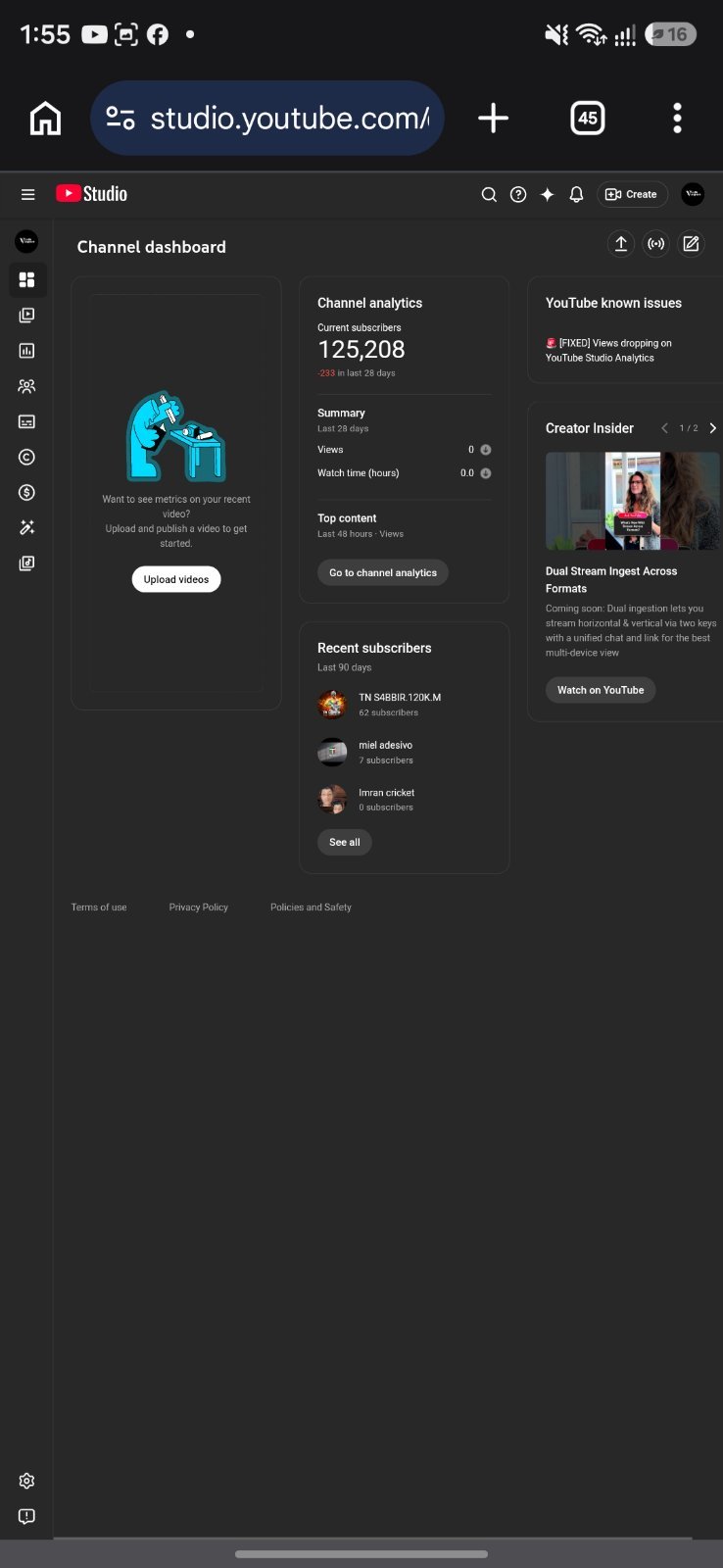Screen dimensions: 723x1568
Task: Open search in Studio header
Action: coord(489,194)
